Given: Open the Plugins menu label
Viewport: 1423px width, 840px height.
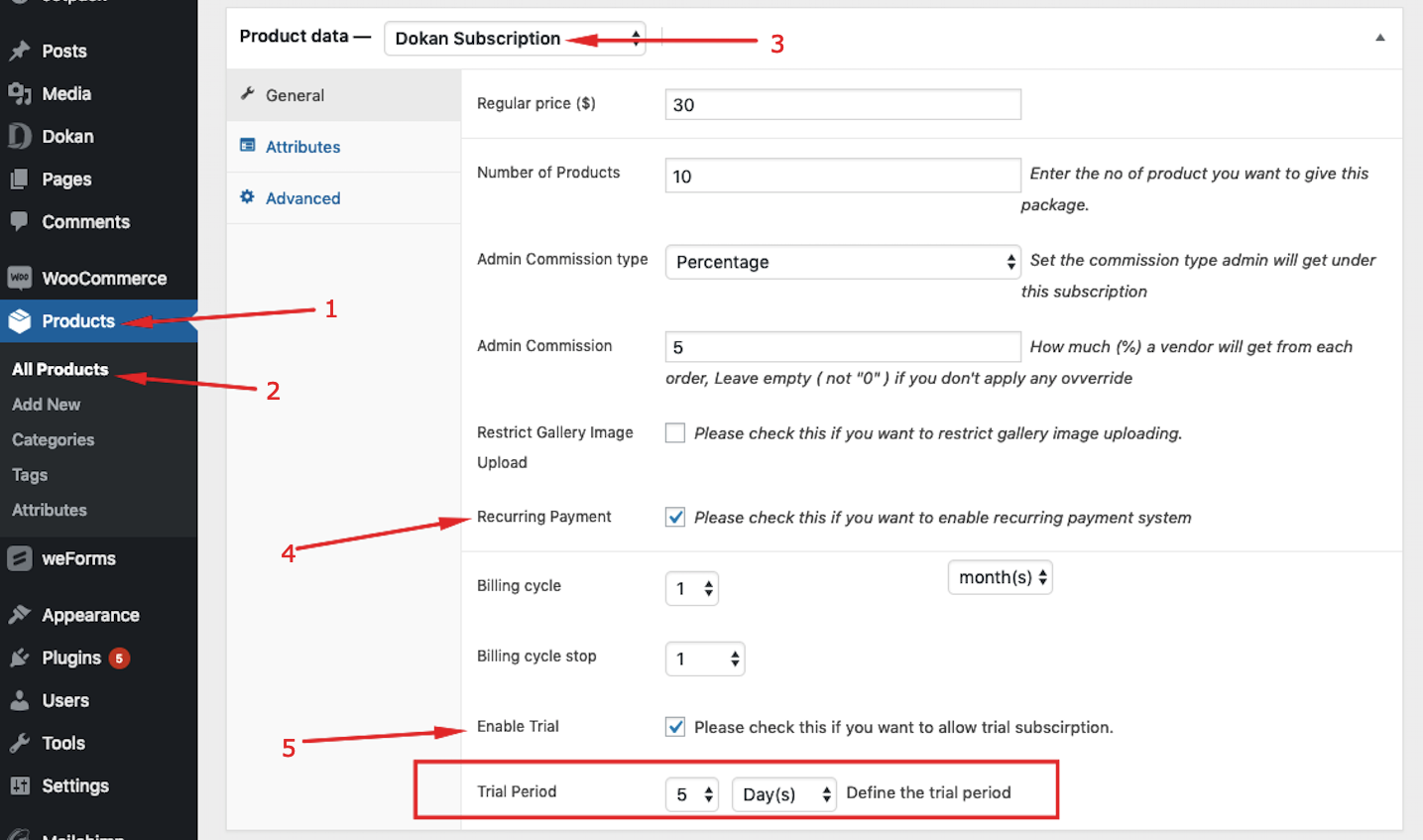Looking at the screenshot, I should click(71, 658).
